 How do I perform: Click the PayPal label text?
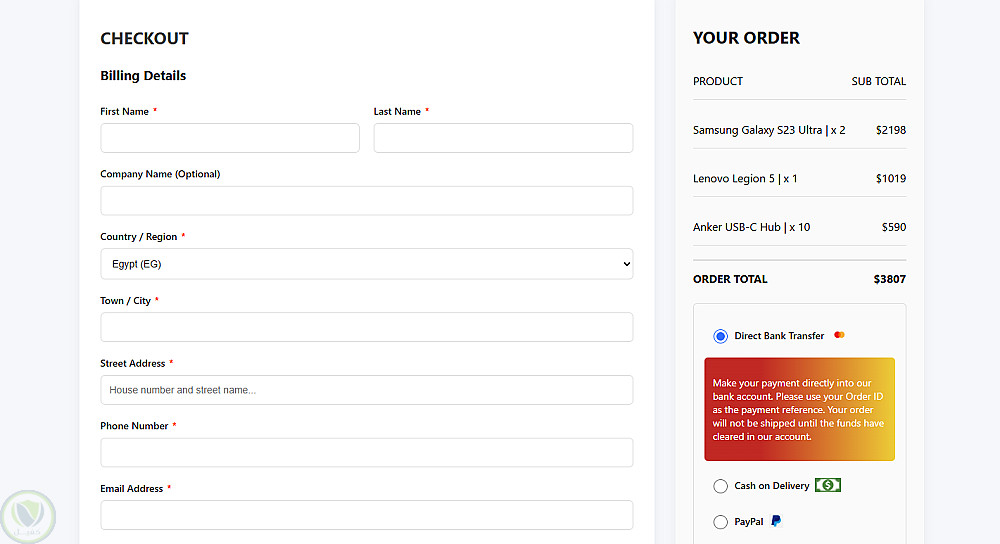pyautogui.click(x=749, y=522)
